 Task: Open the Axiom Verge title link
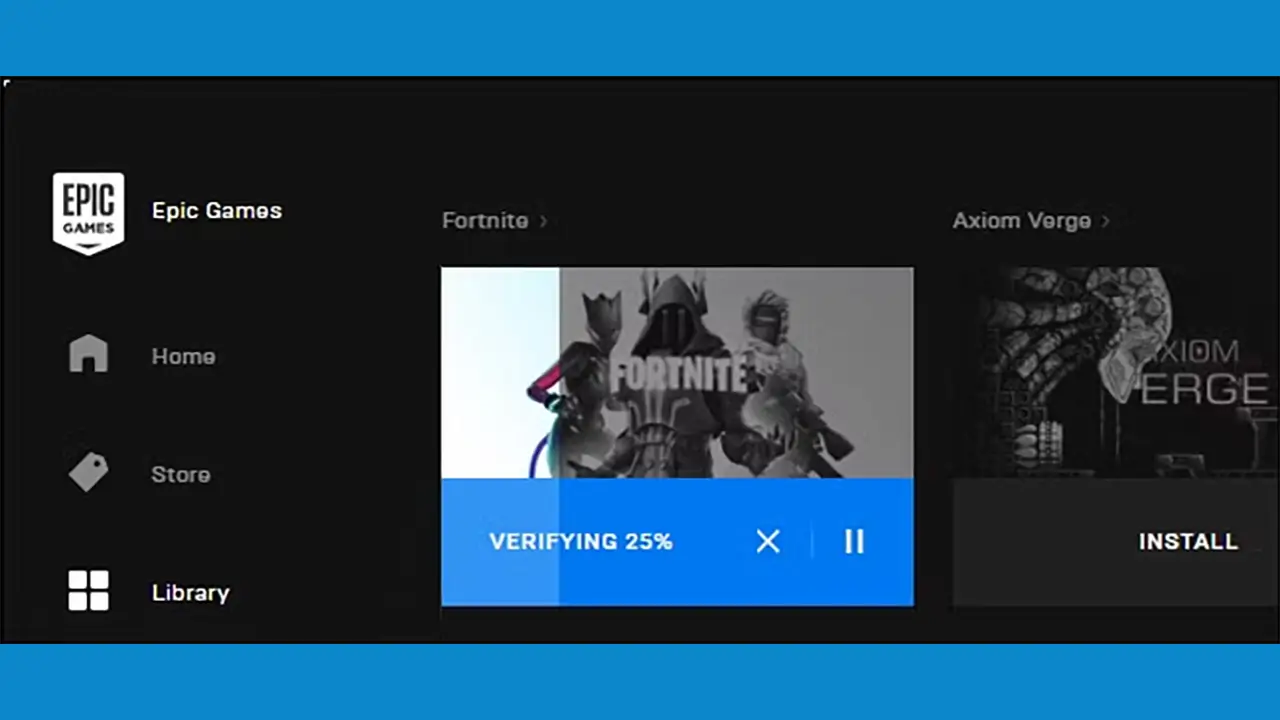[x=1021, y=220]
